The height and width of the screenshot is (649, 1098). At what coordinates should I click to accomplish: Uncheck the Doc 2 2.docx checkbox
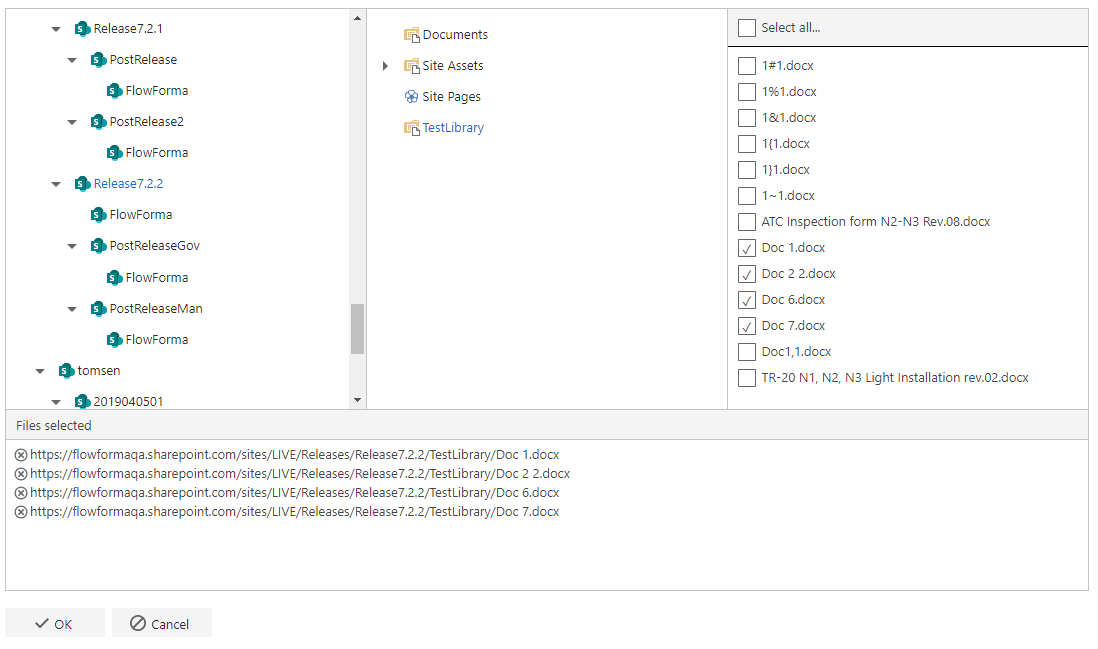click(x=747, y=274)
